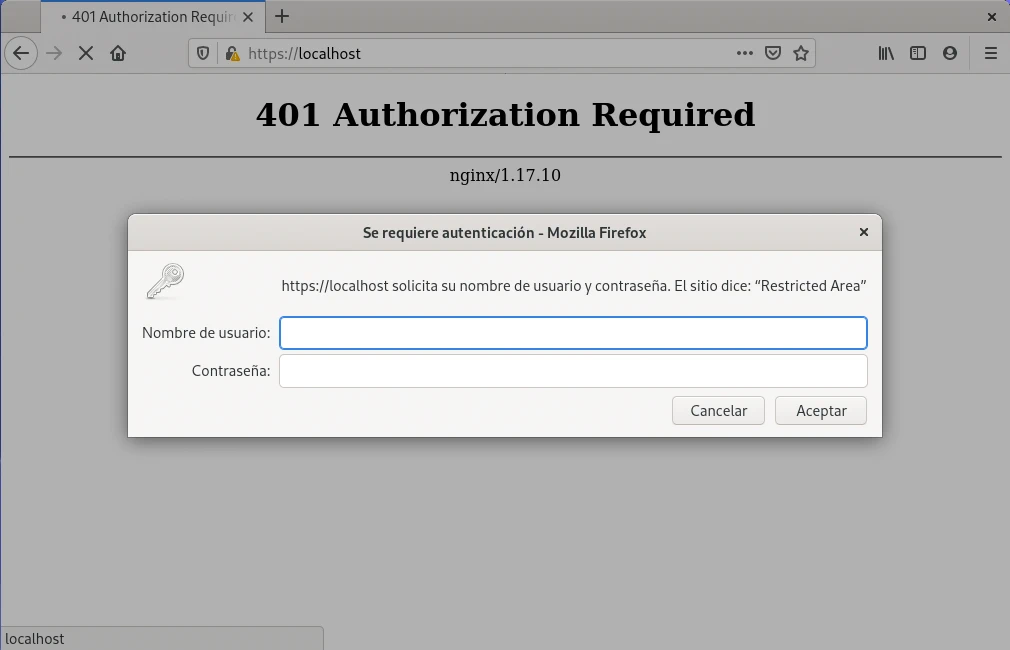Select the 401 Authorization Required tab
The width and height of the screenshot is (1010, 650).
click(x=150, y=17)
